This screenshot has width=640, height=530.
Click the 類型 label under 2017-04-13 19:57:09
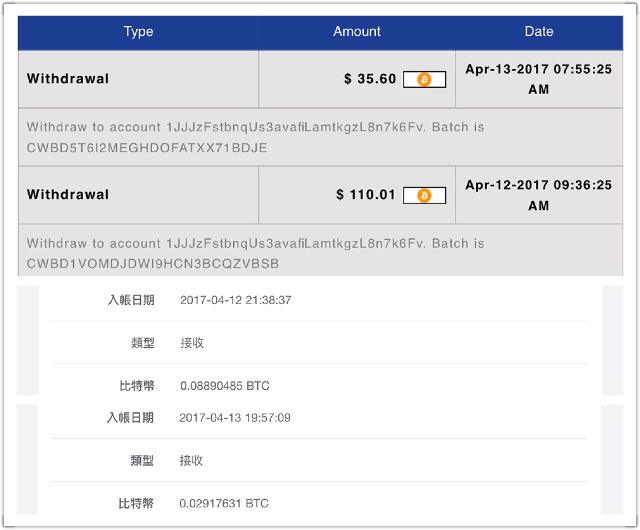point(142,461)
